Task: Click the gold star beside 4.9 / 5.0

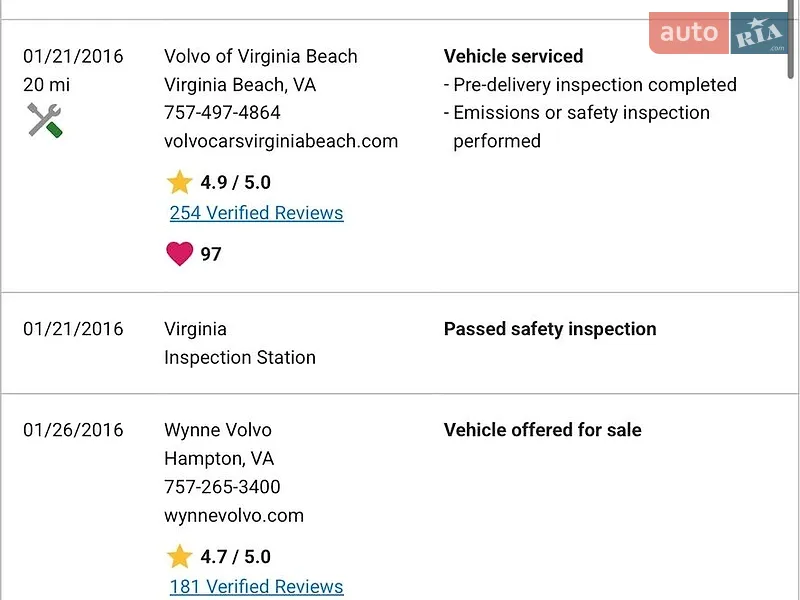Action: (179, 182)
